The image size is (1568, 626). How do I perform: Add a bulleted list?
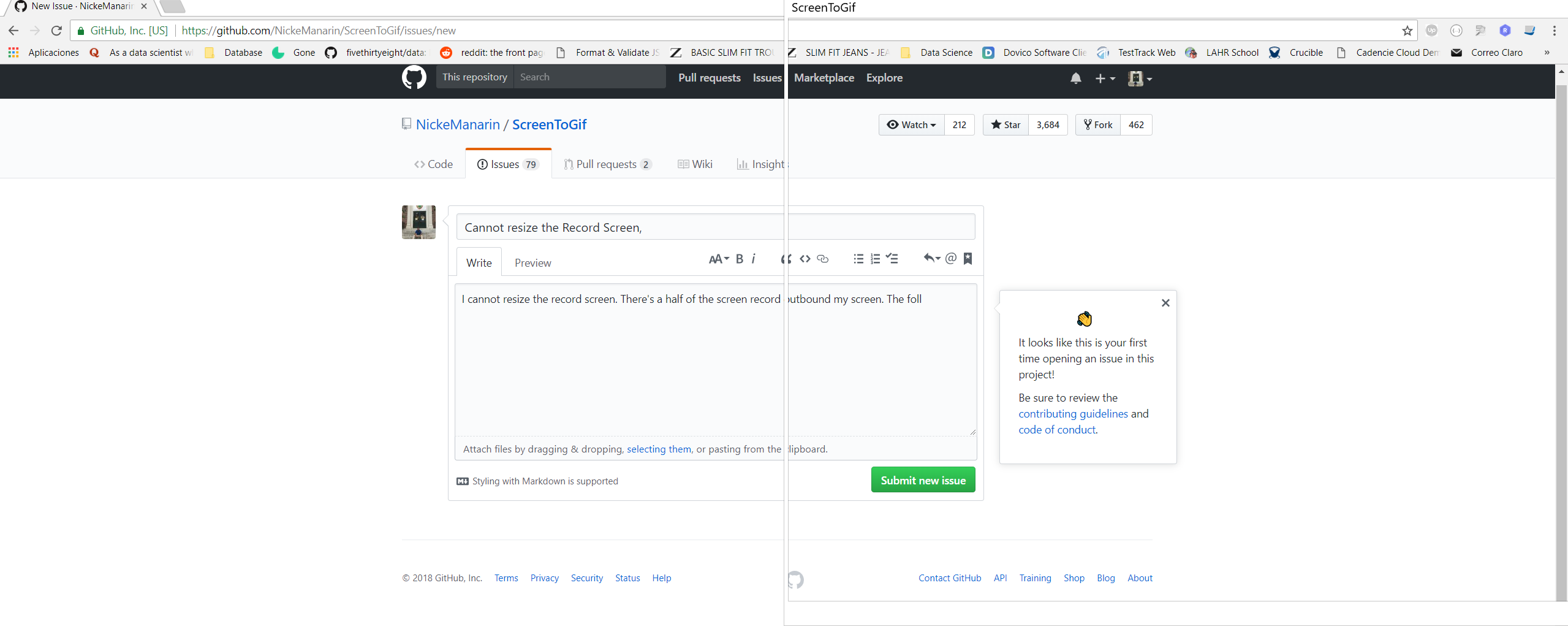[x=858, y=259]
